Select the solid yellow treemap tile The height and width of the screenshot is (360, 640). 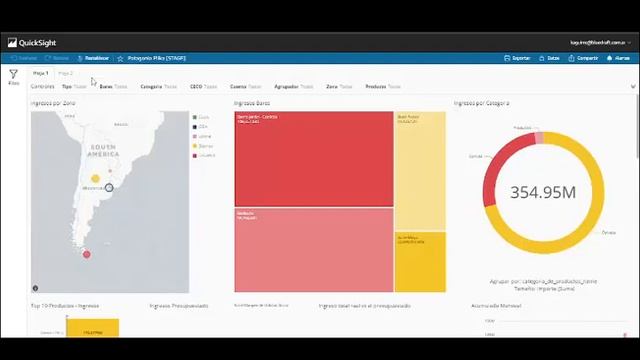tap(420, 262)
